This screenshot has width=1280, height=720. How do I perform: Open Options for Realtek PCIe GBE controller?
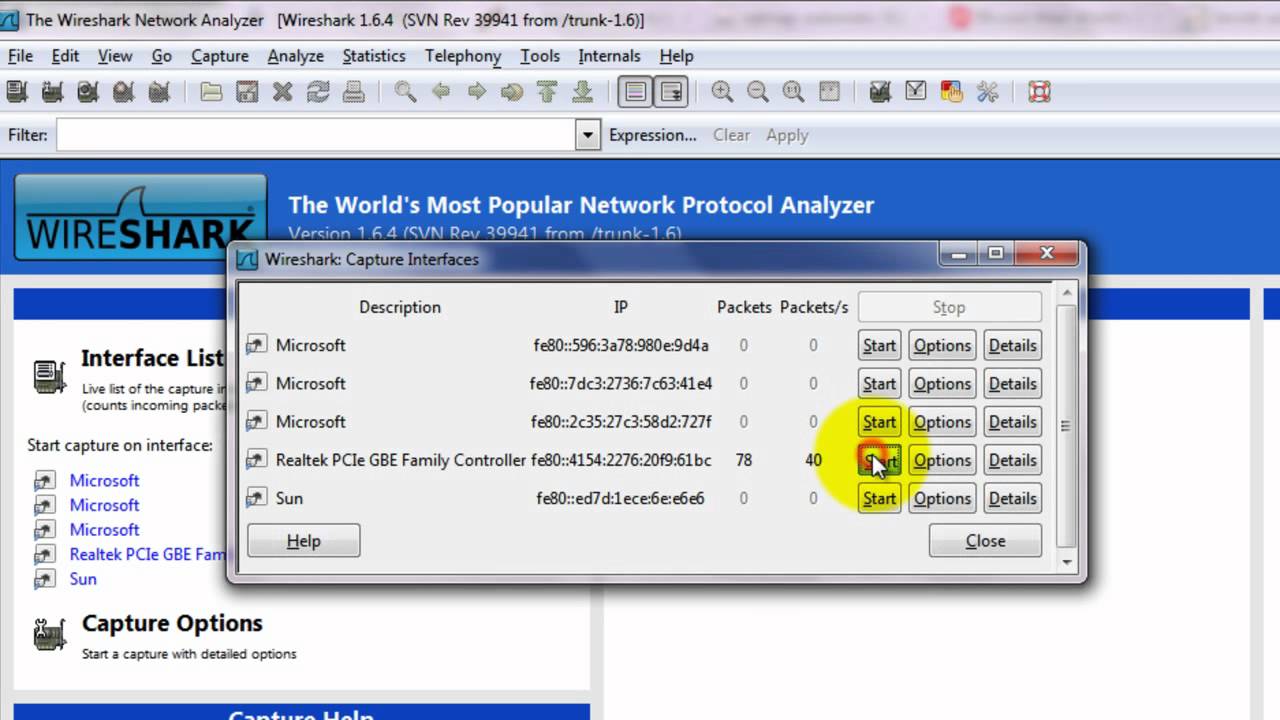coord(942,460)
